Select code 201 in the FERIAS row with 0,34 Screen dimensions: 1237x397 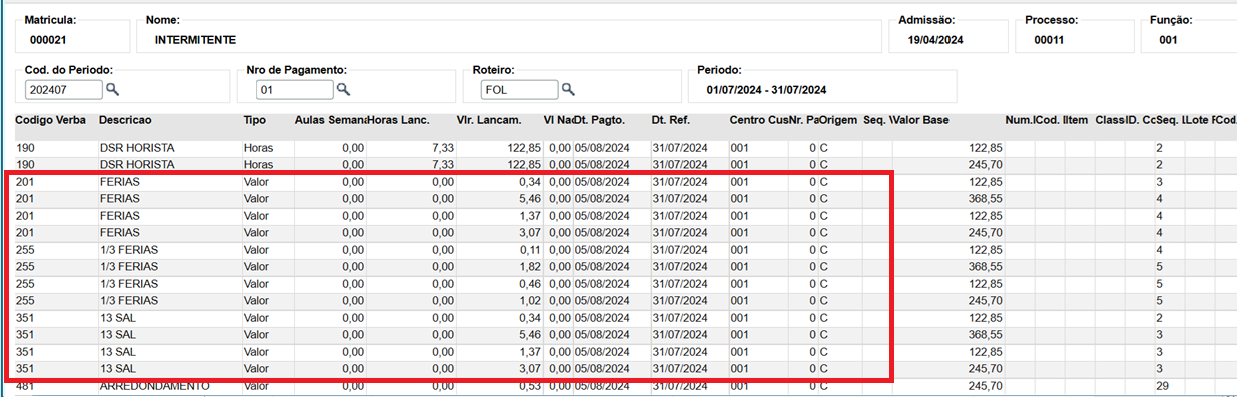(24, 181)
